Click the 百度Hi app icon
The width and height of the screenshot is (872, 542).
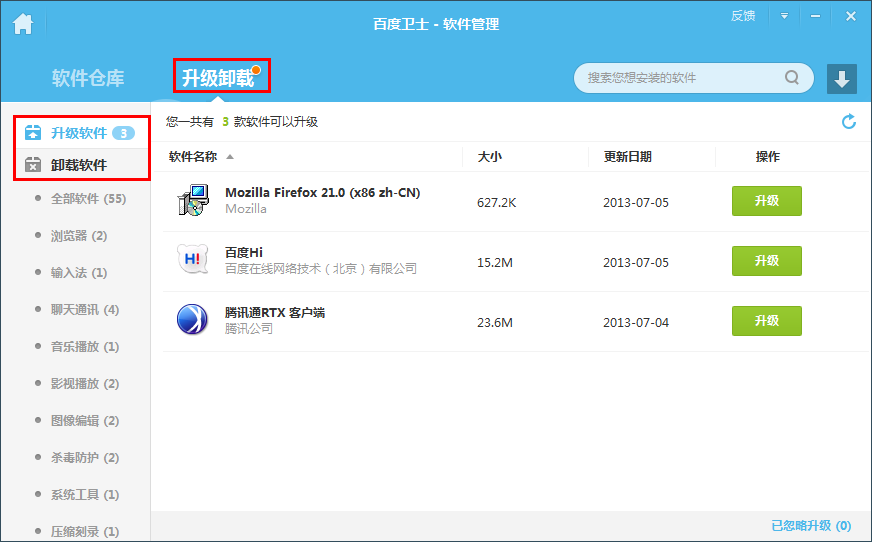192,260
